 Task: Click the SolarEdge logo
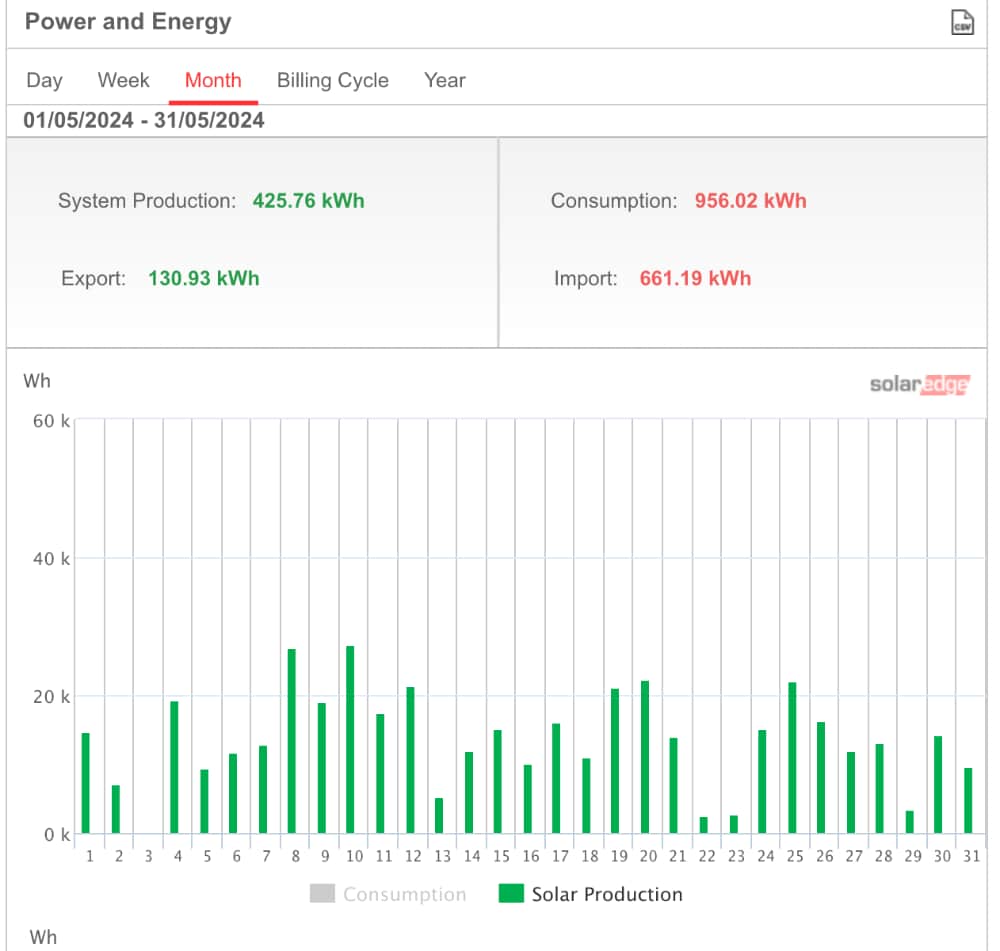coord(919,385)
